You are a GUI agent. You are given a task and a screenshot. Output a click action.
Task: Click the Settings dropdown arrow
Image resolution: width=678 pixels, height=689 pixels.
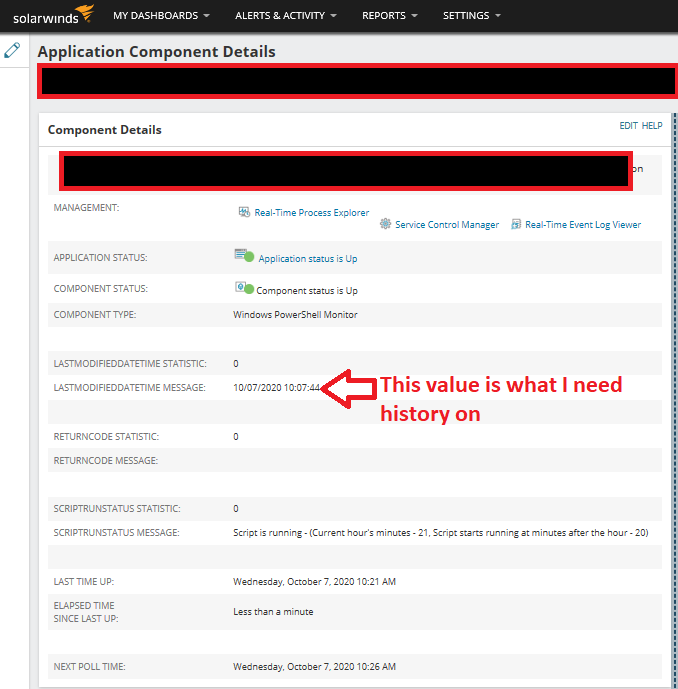click(497, 16)
